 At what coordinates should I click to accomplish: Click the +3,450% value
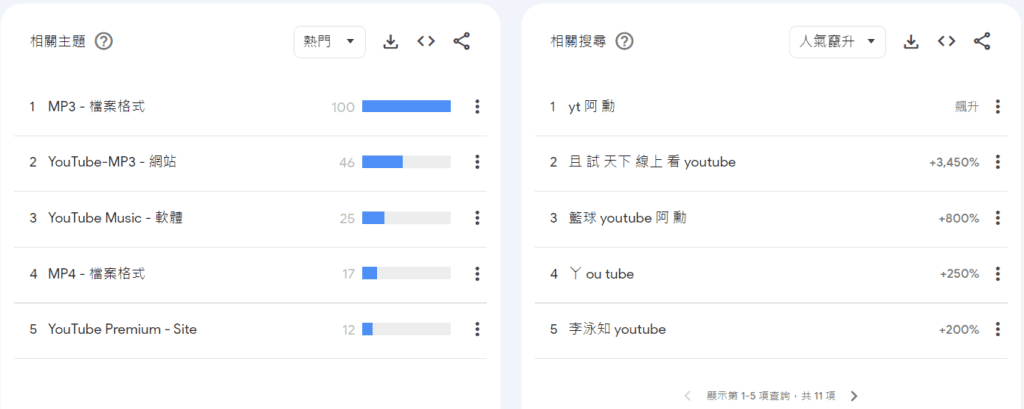pyautogui.click(x=954, y=163)
